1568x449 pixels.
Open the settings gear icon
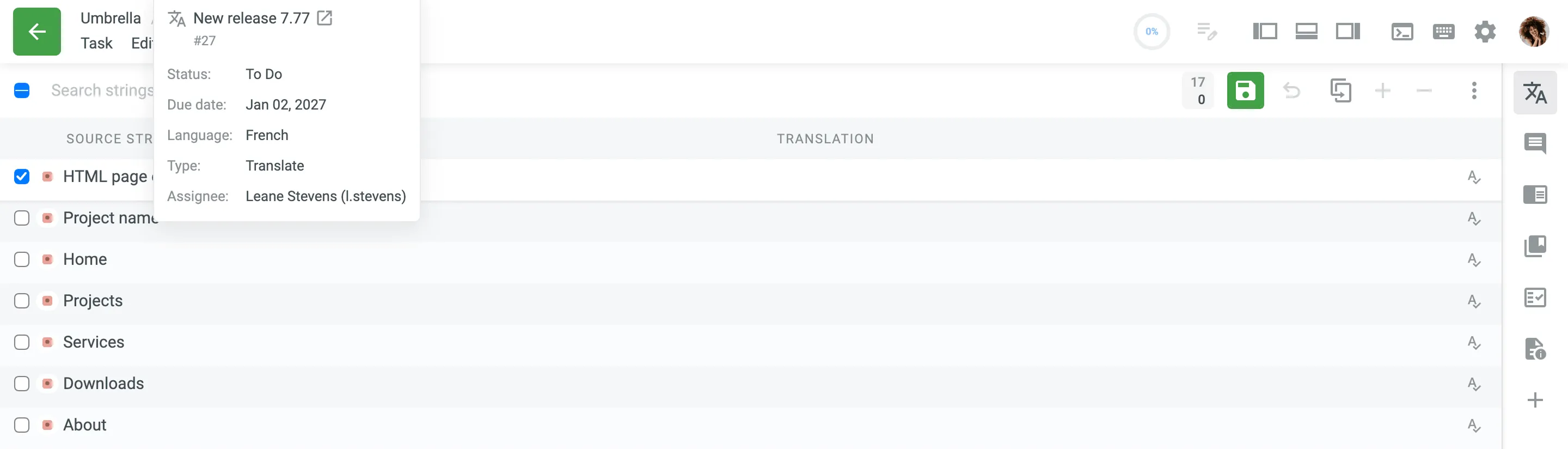[1485, 32]
